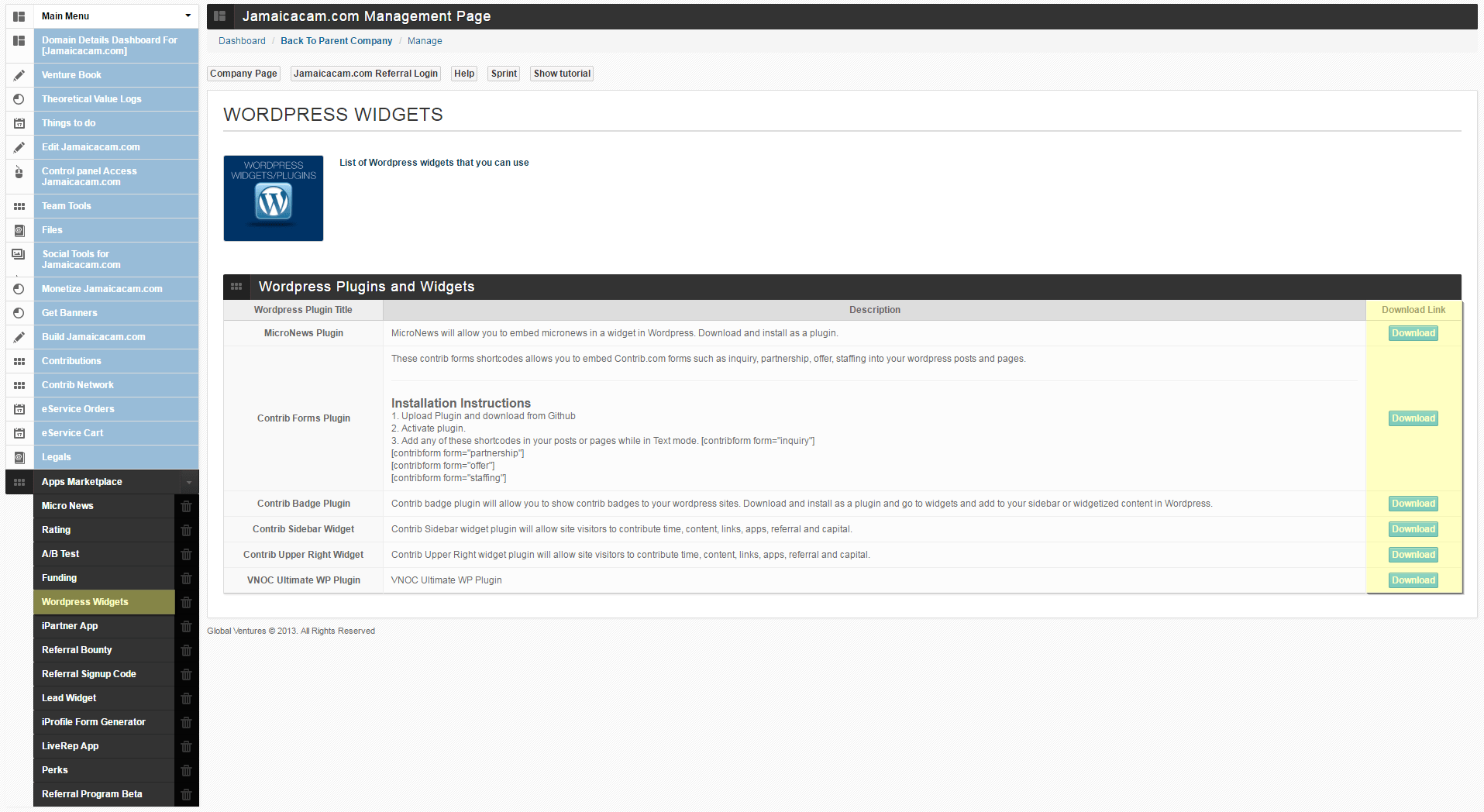This screenshot has height=812, width=1484.
Task: Trash the iPartner App entry
Action: click(186, 626)
